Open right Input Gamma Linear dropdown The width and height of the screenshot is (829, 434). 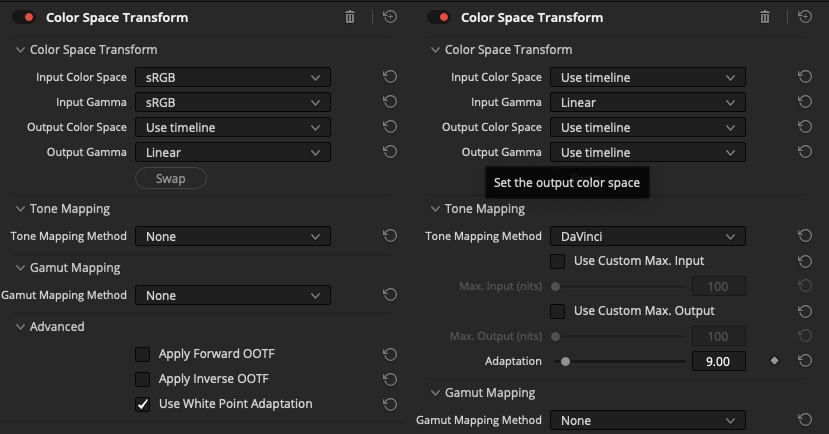648,102
